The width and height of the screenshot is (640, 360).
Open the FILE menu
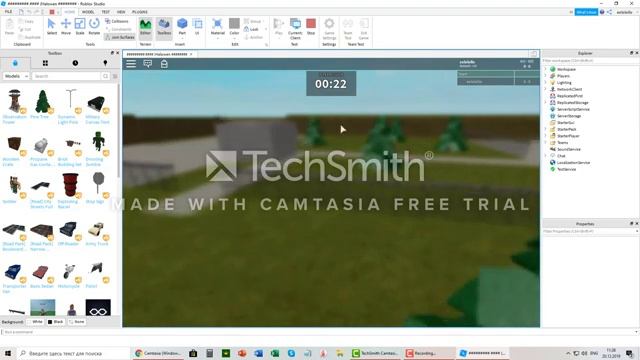[8, 12]
